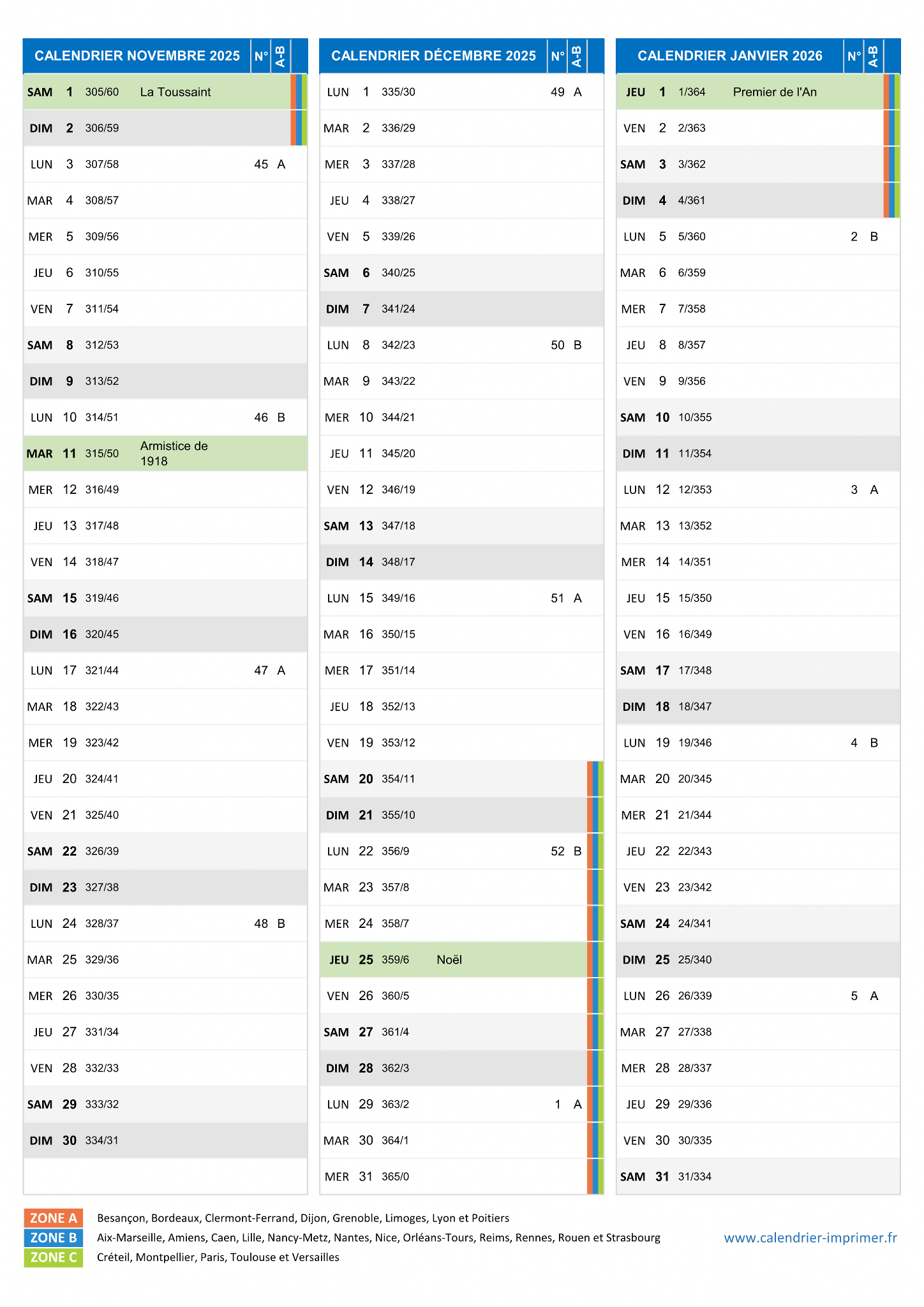Click the Calendrier Décembre 2025 header
Viewport: 924px width, 1307px height.
[x=433, y=56]
